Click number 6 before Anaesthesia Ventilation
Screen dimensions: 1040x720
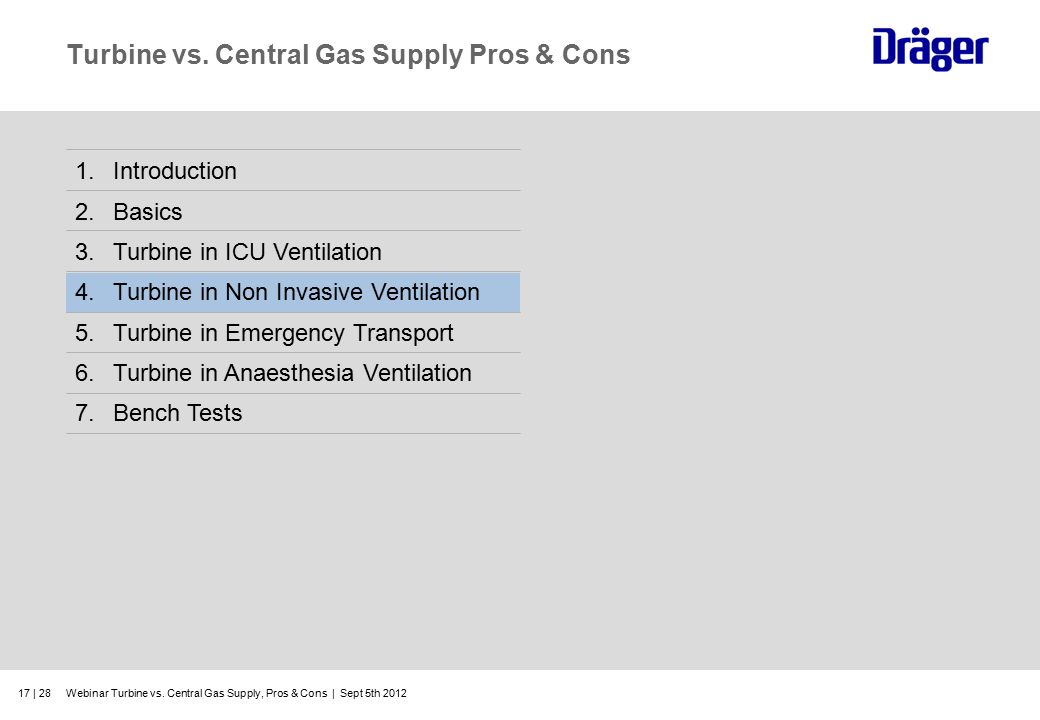click(x=84, y=373)
